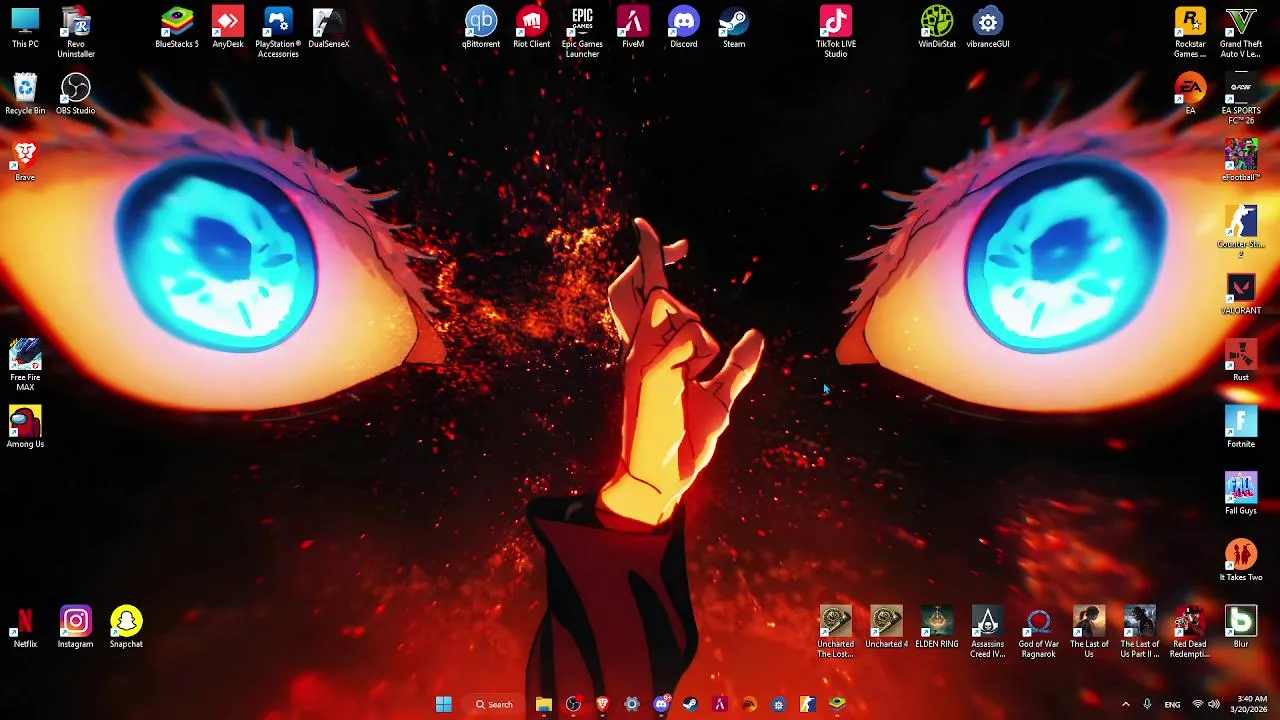
Task: Open The Last of Us Part II
Action: 1140,632
